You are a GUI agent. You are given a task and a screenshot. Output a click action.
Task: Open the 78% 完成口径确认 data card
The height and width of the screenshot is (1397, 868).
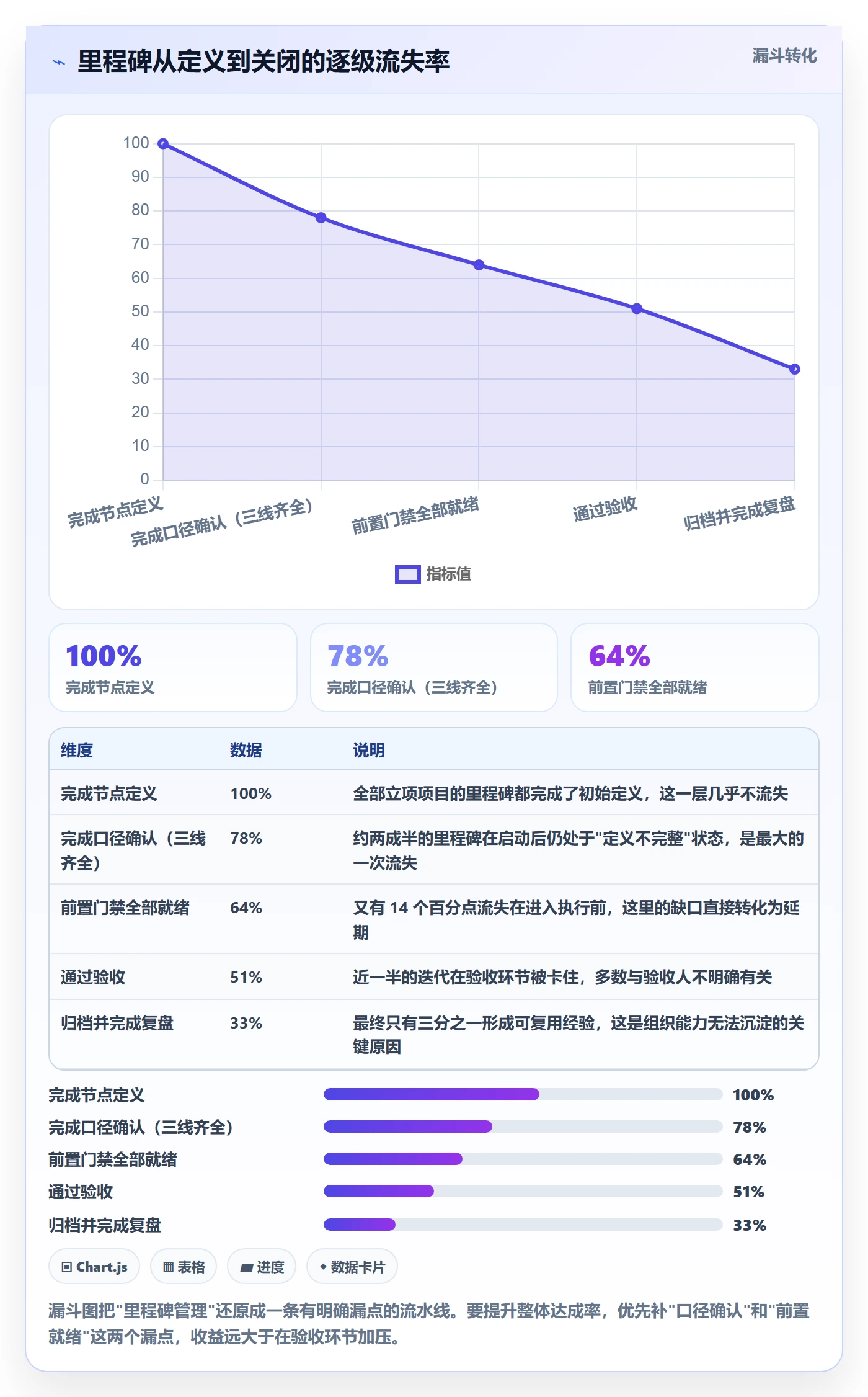434,667
